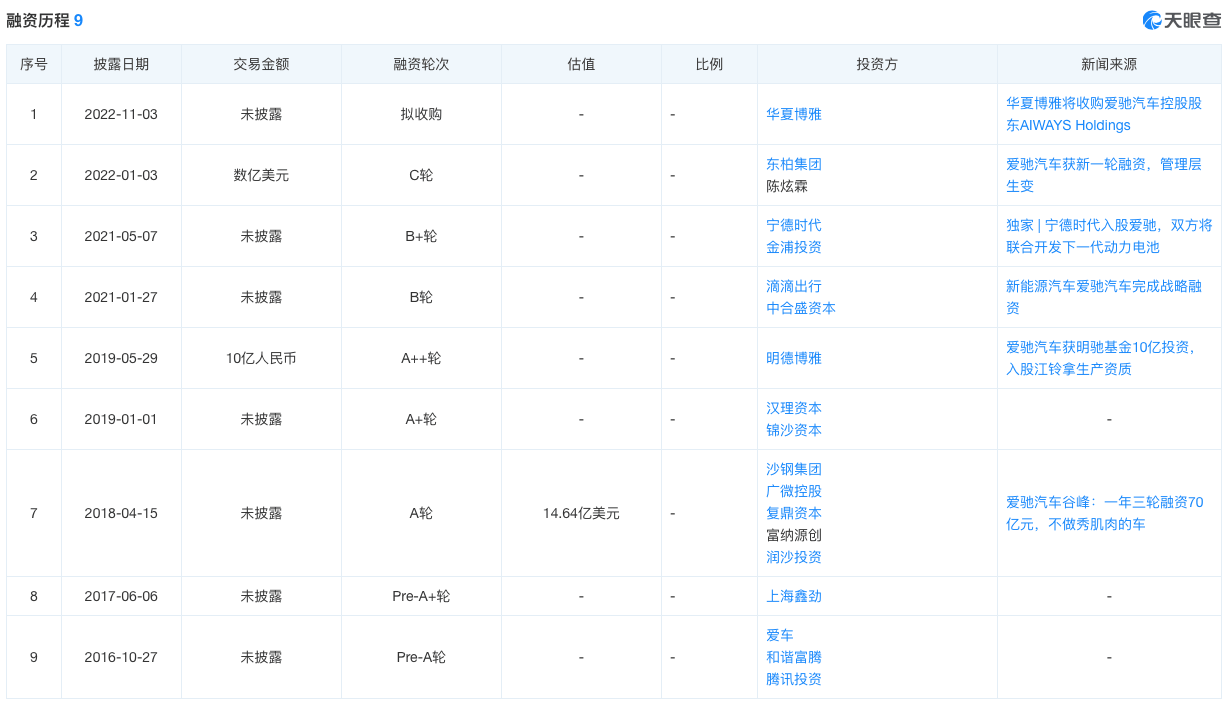This screenshot has height=704, width=1225.
Task: Select the 披露日期 column header
Action: (123, 63)
